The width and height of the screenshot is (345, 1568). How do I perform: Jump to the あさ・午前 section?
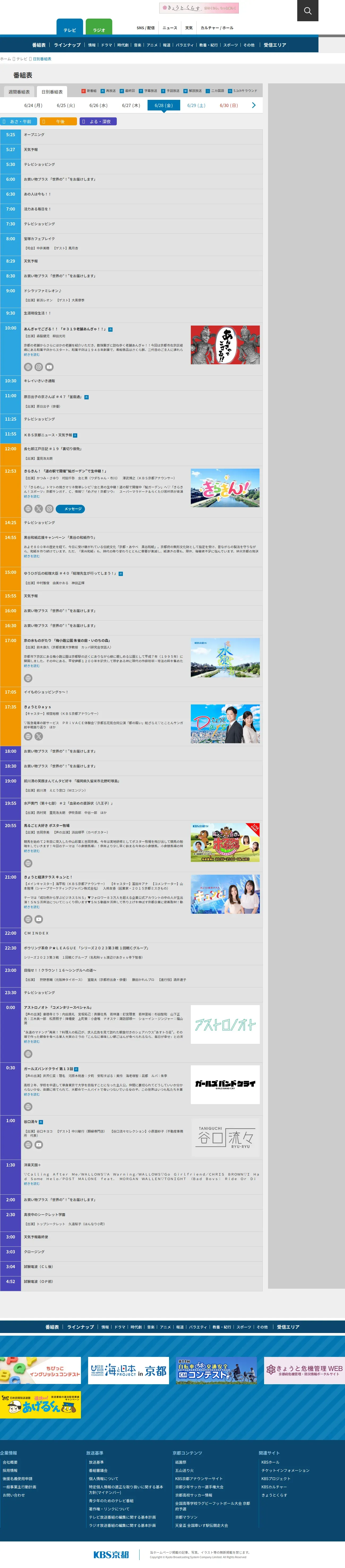(x=19, y=122)
